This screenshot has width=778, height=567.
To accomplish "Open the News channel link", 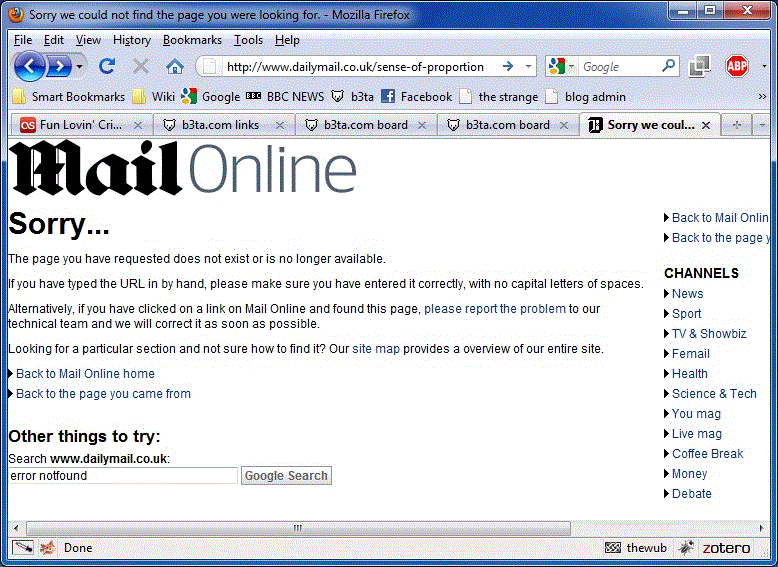I will coord(687,294).
